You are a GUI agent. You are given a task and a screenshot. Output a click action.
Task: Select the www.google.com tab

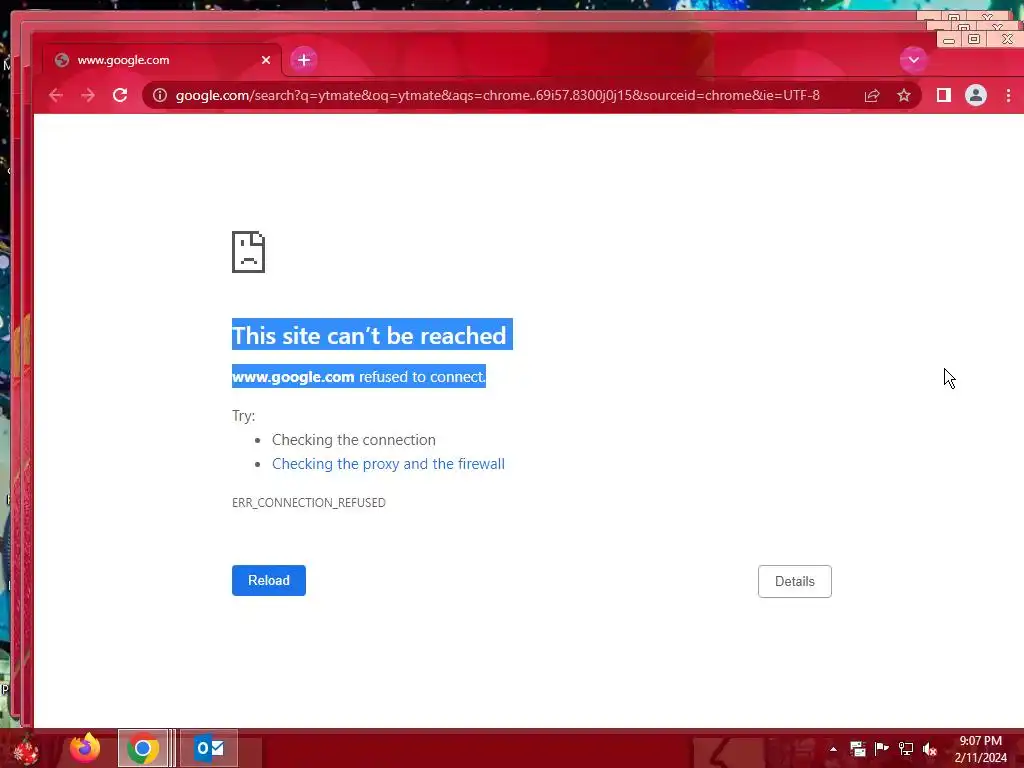162,60
